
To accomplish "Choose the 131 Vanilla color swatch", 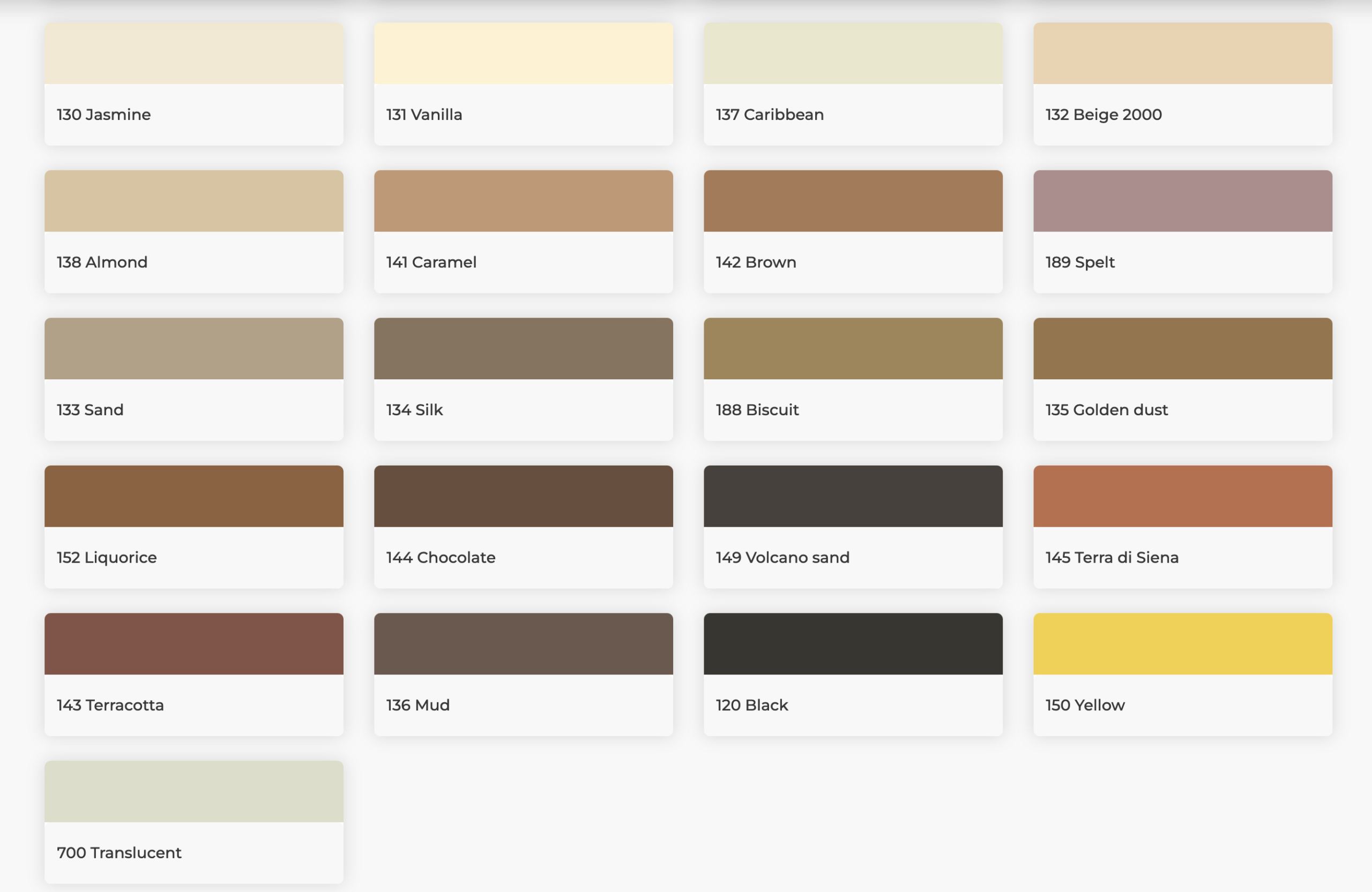I will [524, 53].
